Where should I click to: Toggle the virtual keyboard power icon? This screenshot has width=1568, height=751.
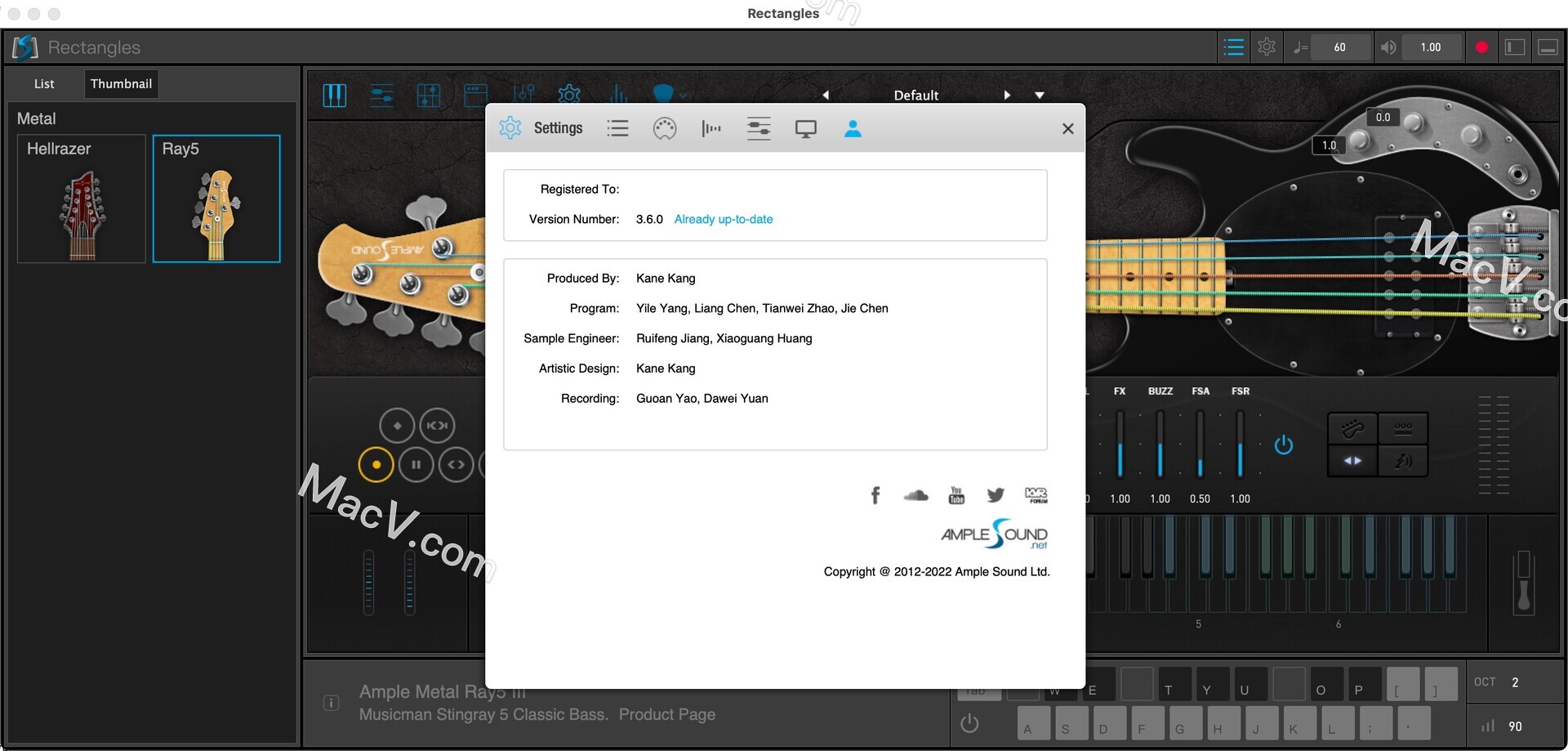pyautogui.click(x=969, y=723)
